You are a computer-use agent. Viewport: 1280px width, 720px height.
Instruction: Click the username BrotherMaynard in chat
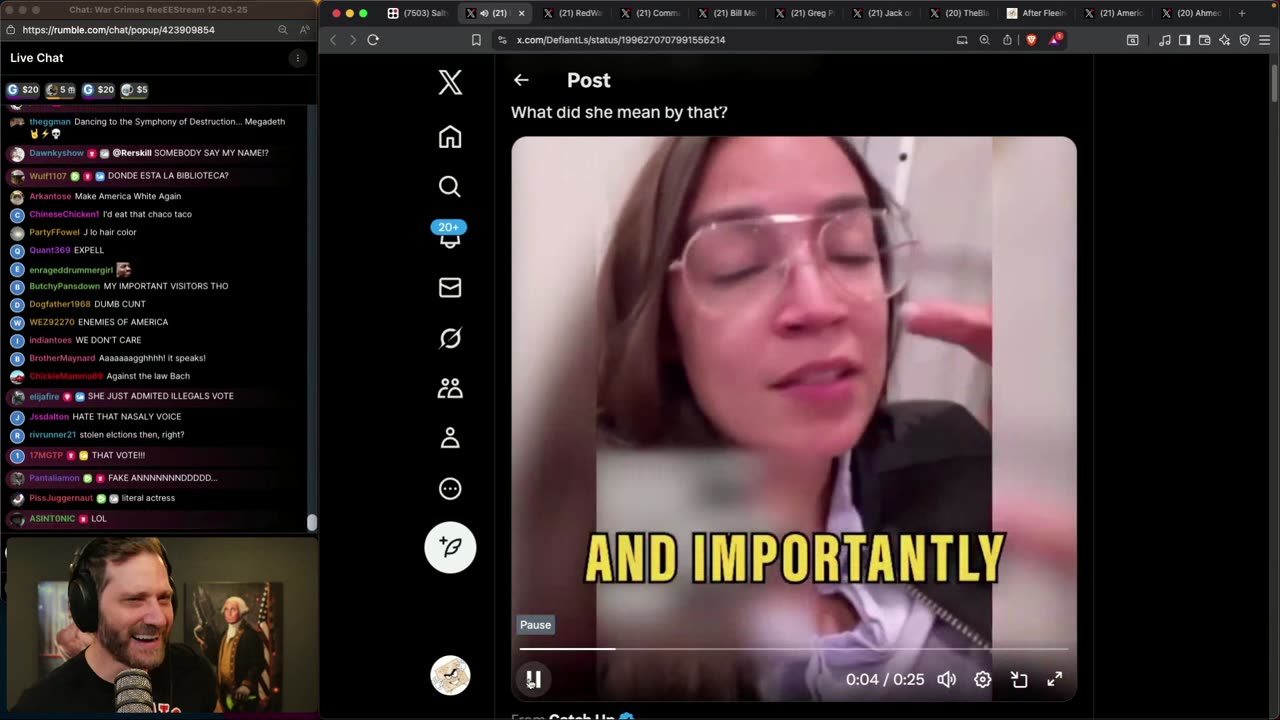(x=62, y=358)
